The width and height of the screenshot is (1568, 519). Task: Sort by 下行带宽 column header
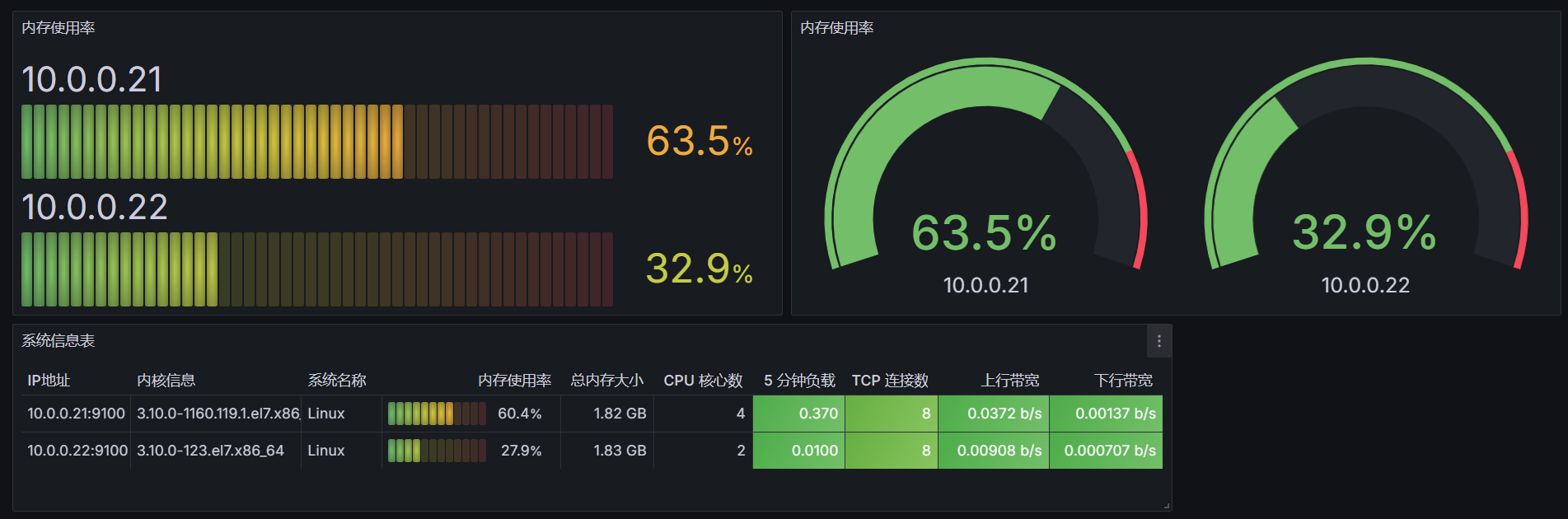pyautogui.click(x=1123, y=381)
